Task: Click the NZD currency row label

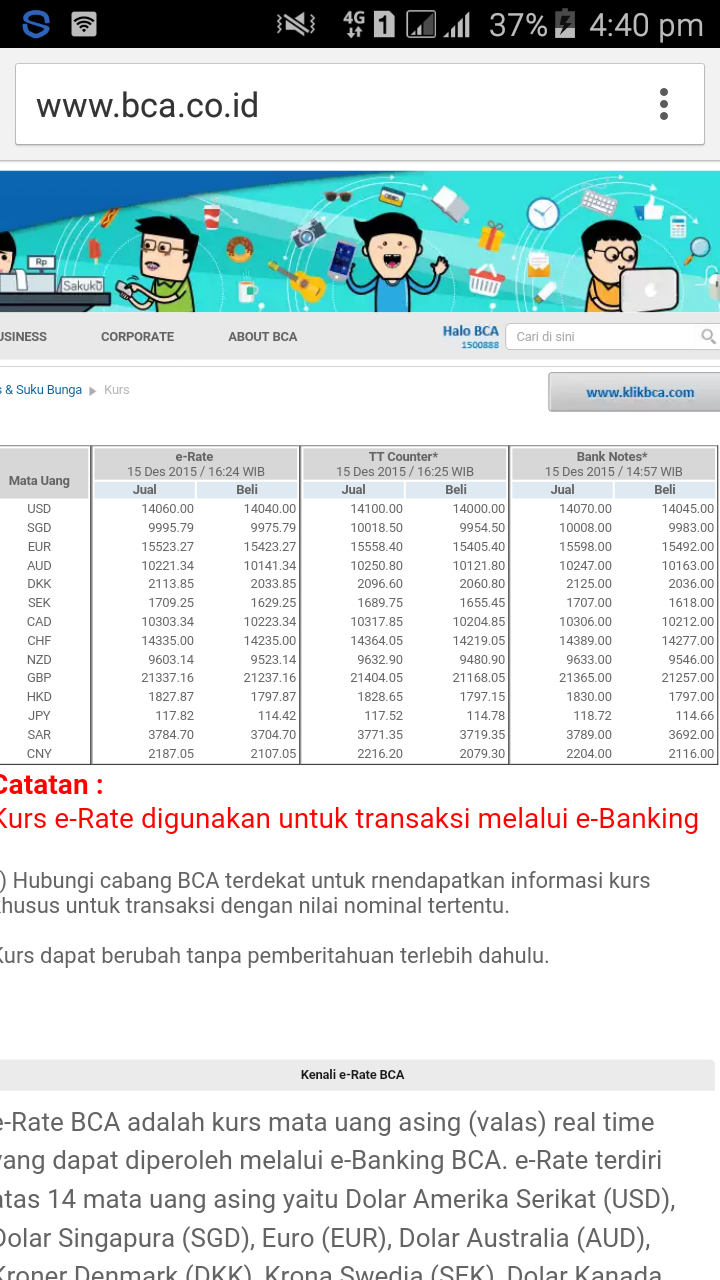Action: tap(39, 660)
